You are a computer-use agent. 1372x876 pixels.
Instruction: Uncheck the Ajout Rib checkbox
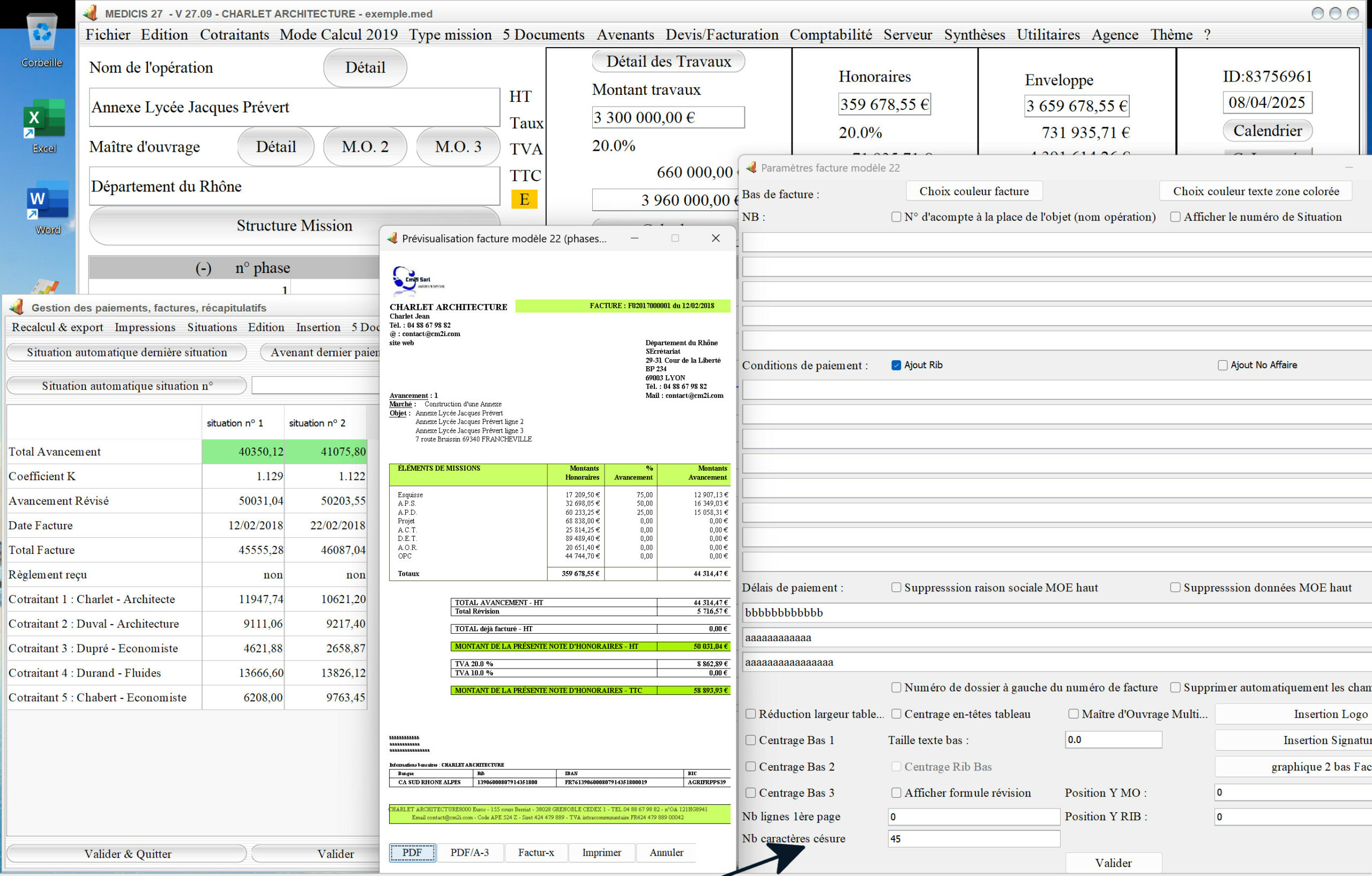(896, 365)
